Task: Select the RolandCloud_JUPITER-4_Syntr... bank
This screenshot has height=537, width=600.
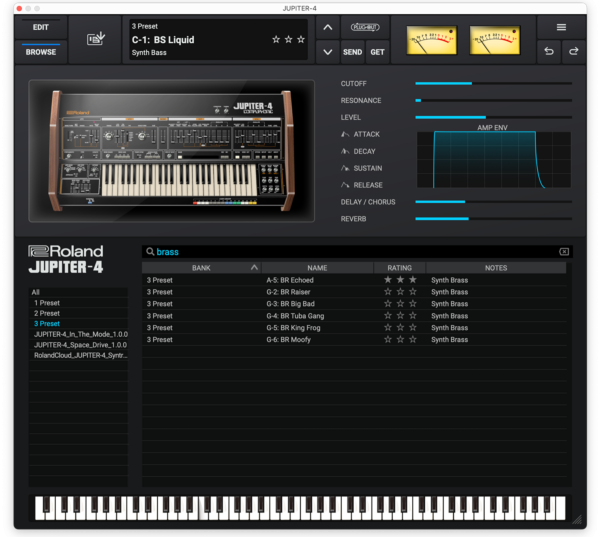Action: (78, 355)
